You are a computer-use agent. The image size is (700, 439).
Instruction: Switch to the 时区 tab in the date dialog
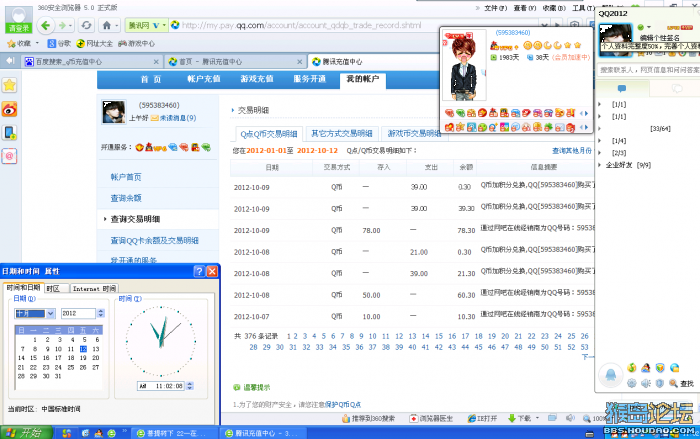point(55,288)
